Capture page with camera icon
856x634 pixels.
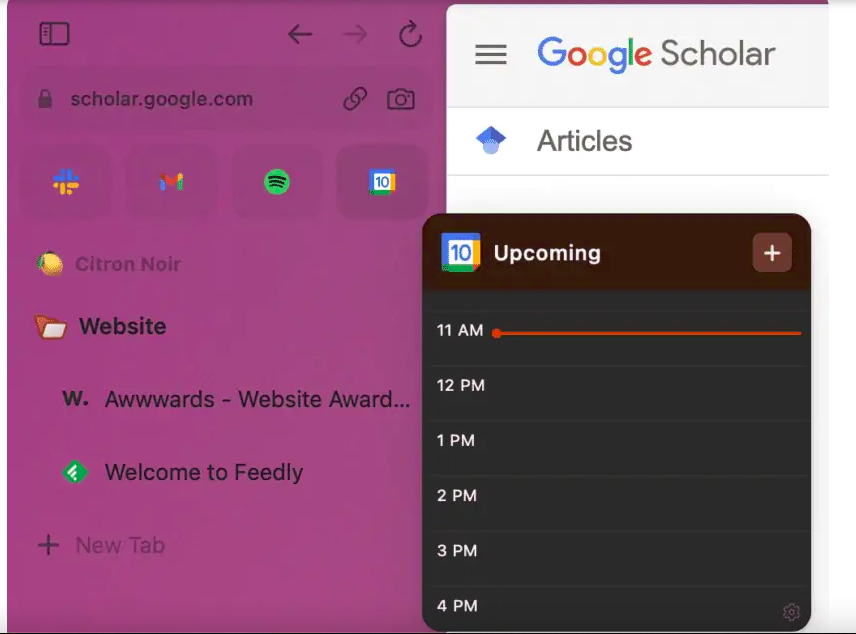coord(401,99)
